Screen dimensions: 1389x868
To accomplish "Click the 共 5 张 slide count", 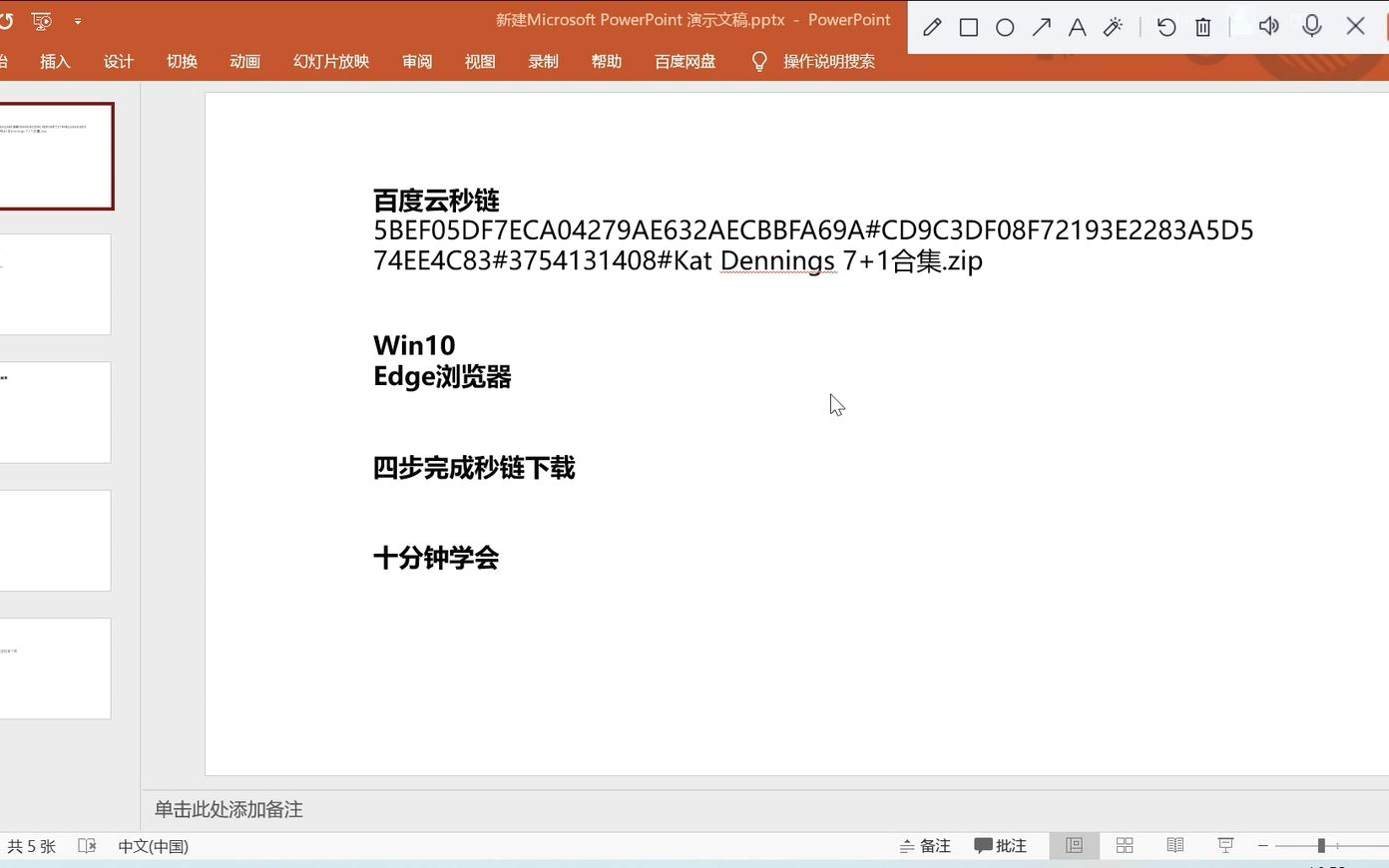I will pos(32,846).
